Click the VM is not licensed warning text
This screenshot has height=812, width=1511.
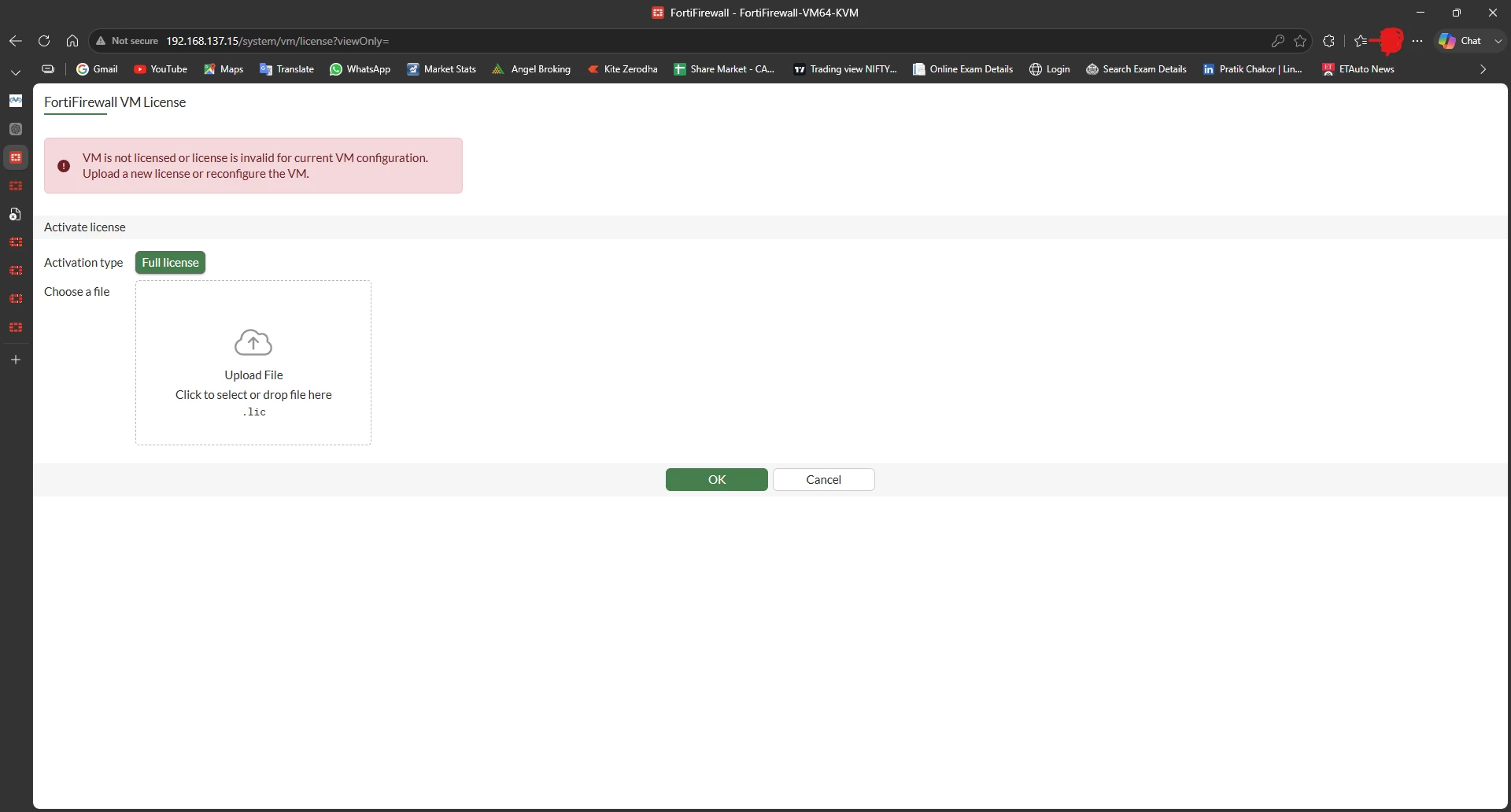[256, 166]
